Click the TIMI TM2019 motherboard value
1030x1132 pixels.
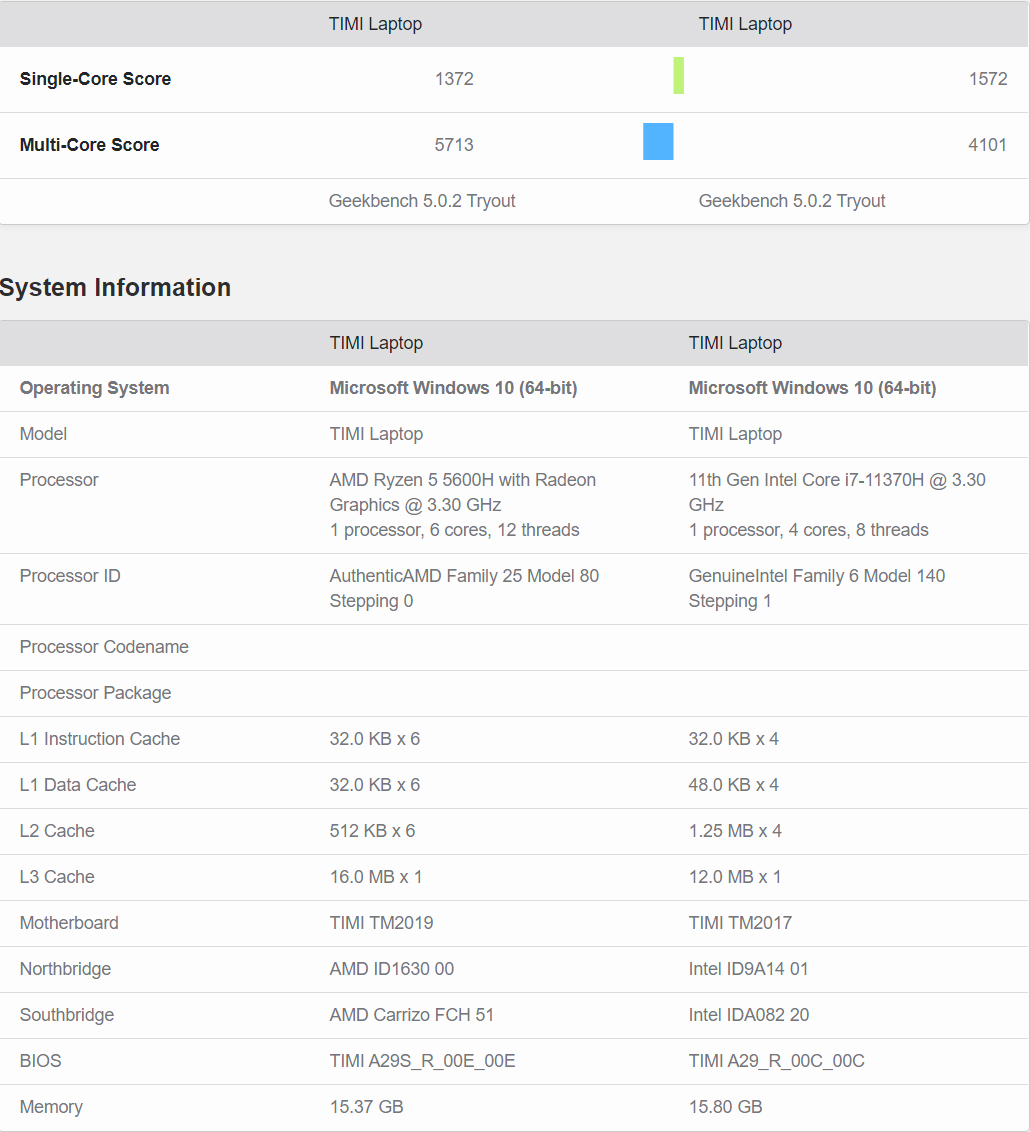pos(381,923)
